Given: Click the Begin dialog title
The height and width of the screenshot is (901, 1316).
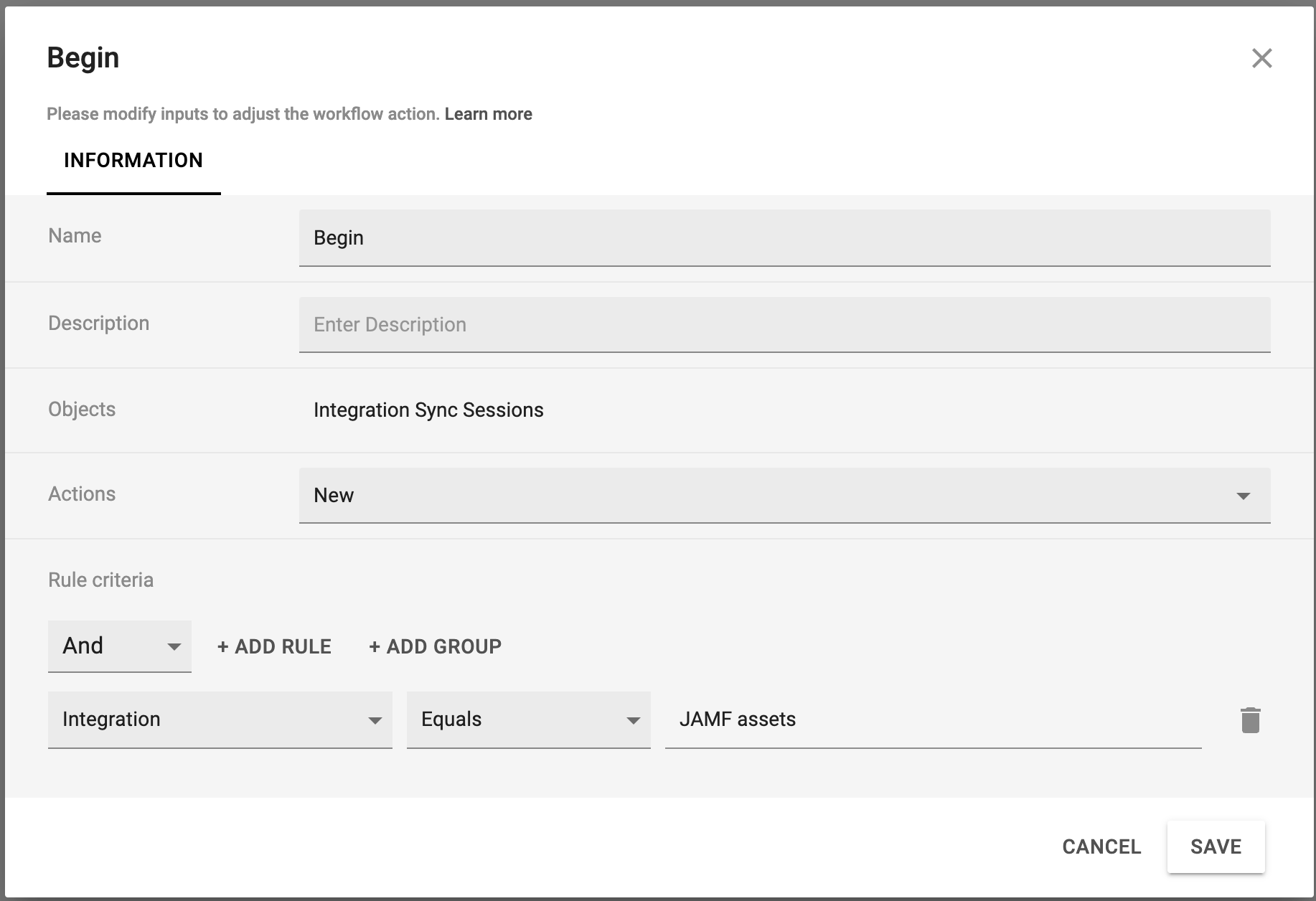Looking at the screenshot, I should 83,58.
